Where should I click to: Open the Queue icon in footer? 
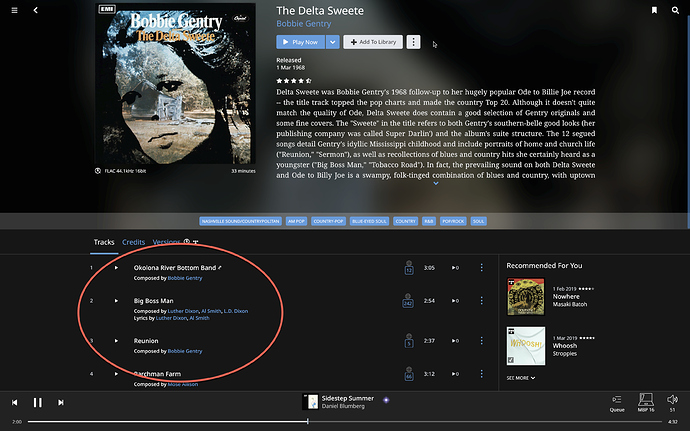click(617, 402)
